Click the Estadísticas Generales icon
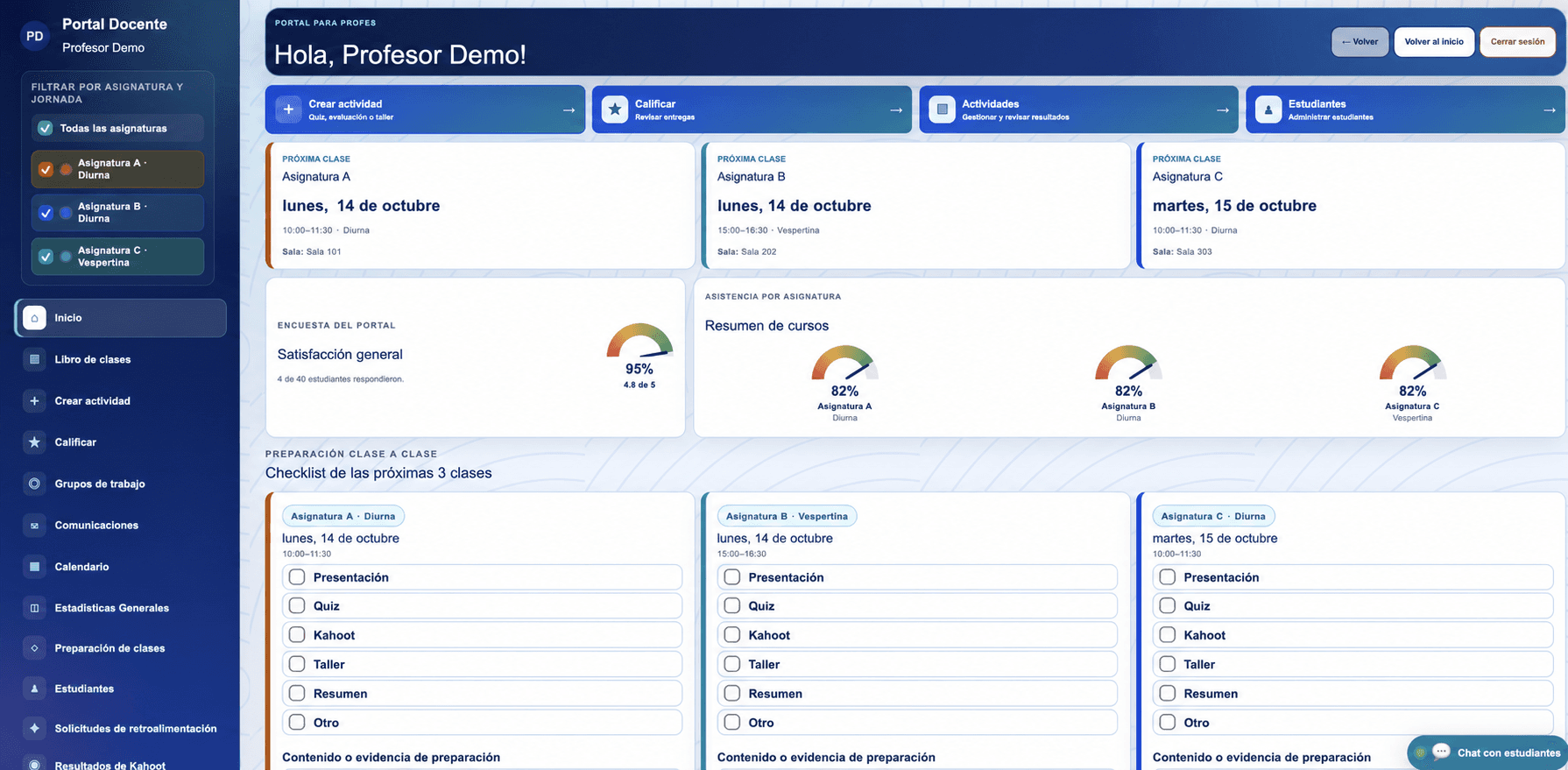Image resolution: width=1568 pixels, height=770 pixels. coord(34,608)
